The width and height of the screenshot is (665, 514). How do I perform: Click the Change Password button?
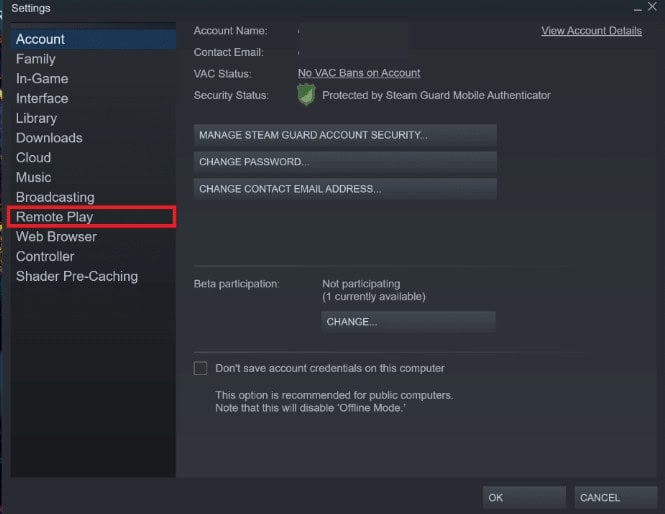345,162
